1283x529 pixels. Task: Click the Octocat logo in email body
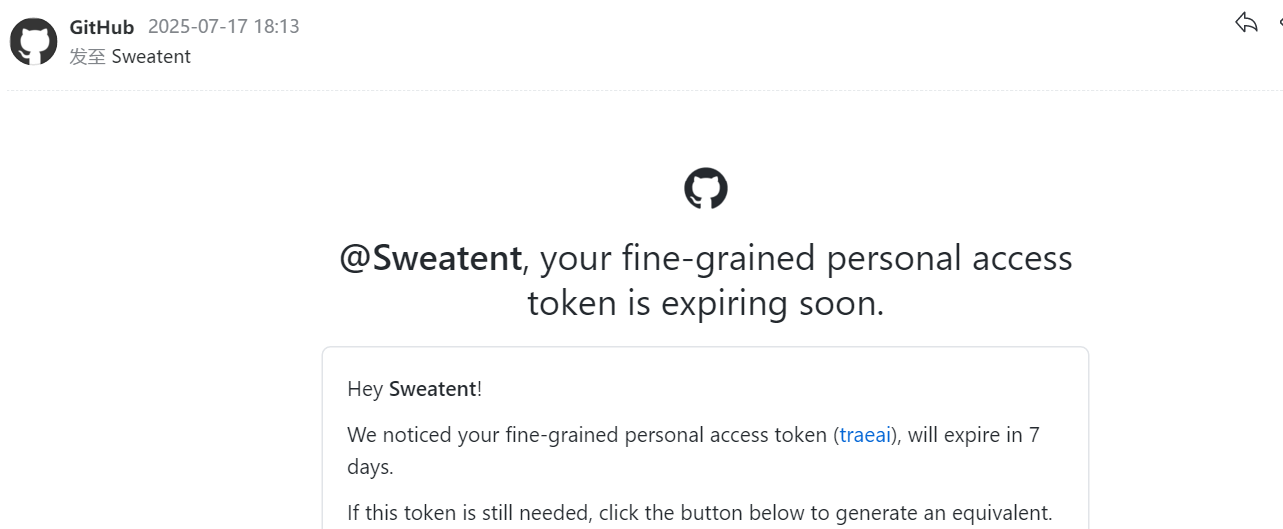tap(706, 188)
